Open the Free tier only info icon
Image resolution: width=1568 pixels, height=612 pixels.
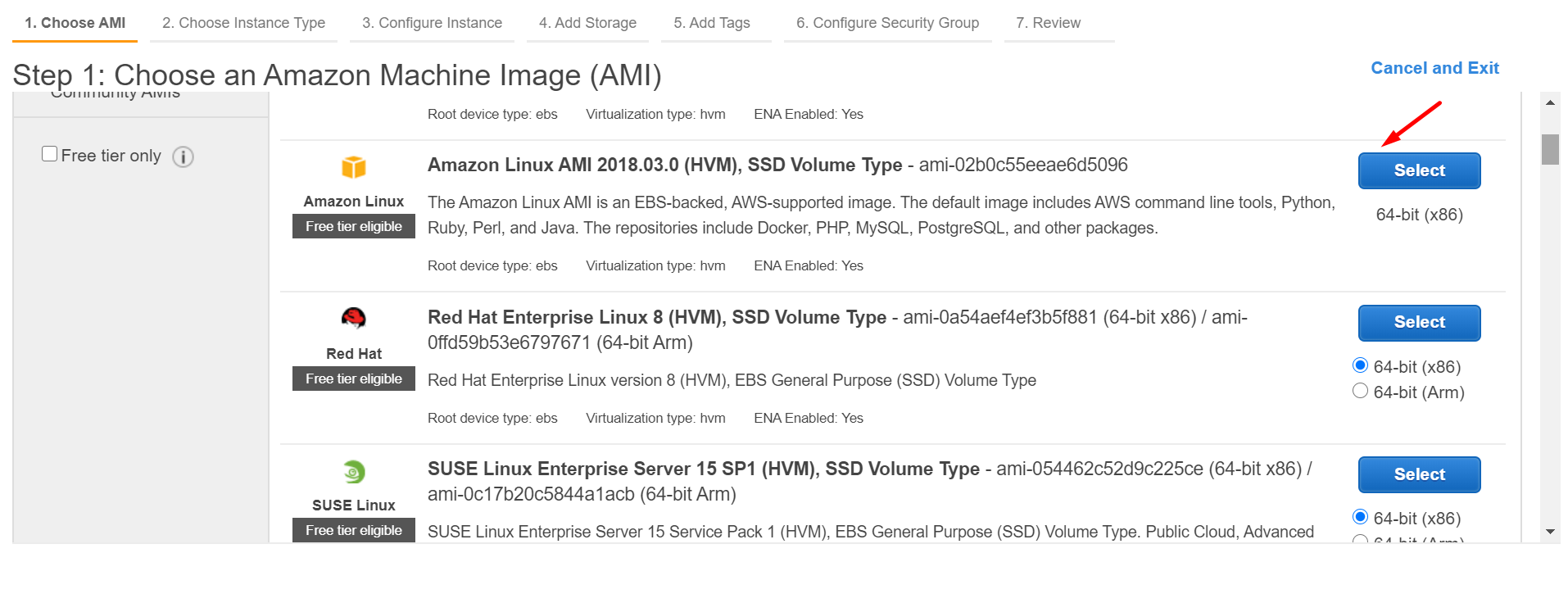click(x=184, y=156)
